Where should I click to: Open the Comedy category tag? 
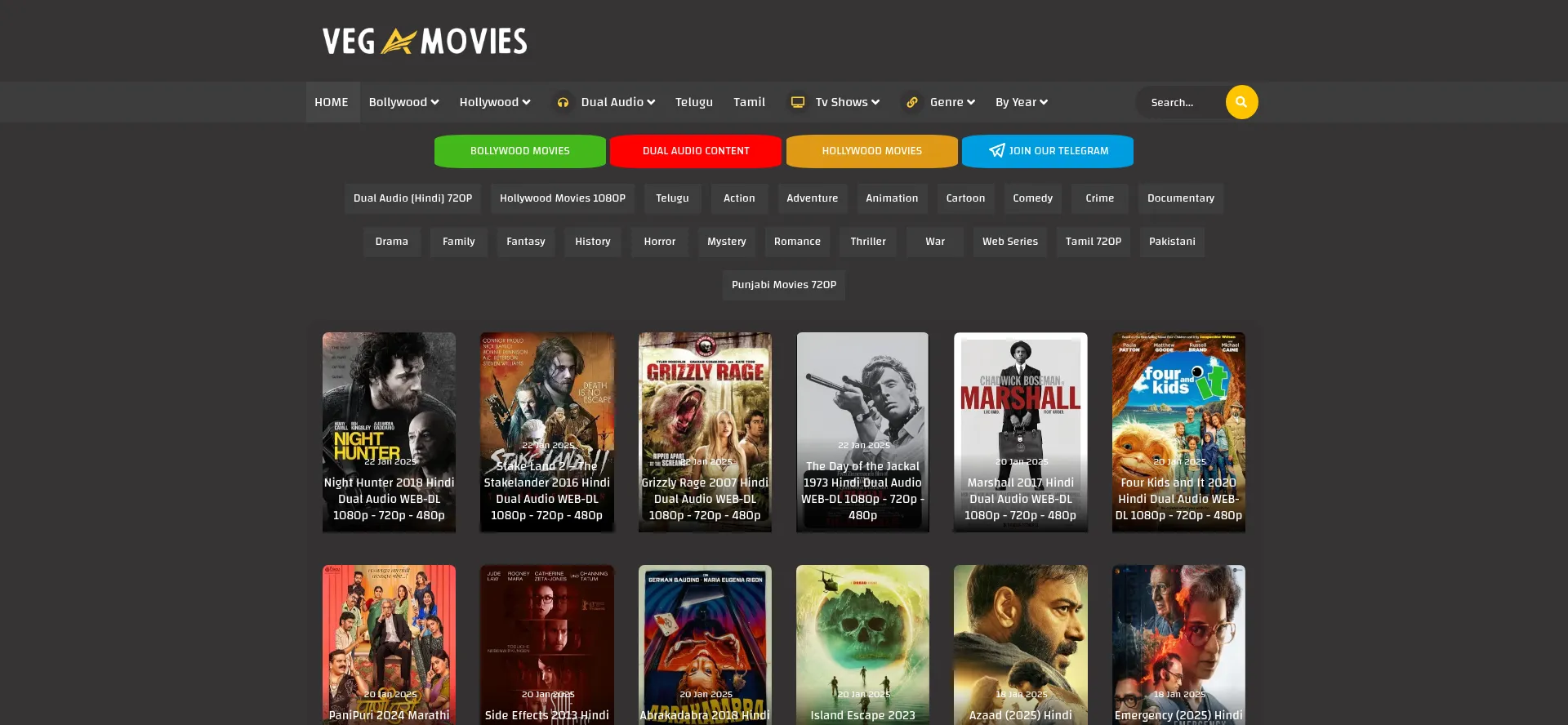pos(1032,198)
